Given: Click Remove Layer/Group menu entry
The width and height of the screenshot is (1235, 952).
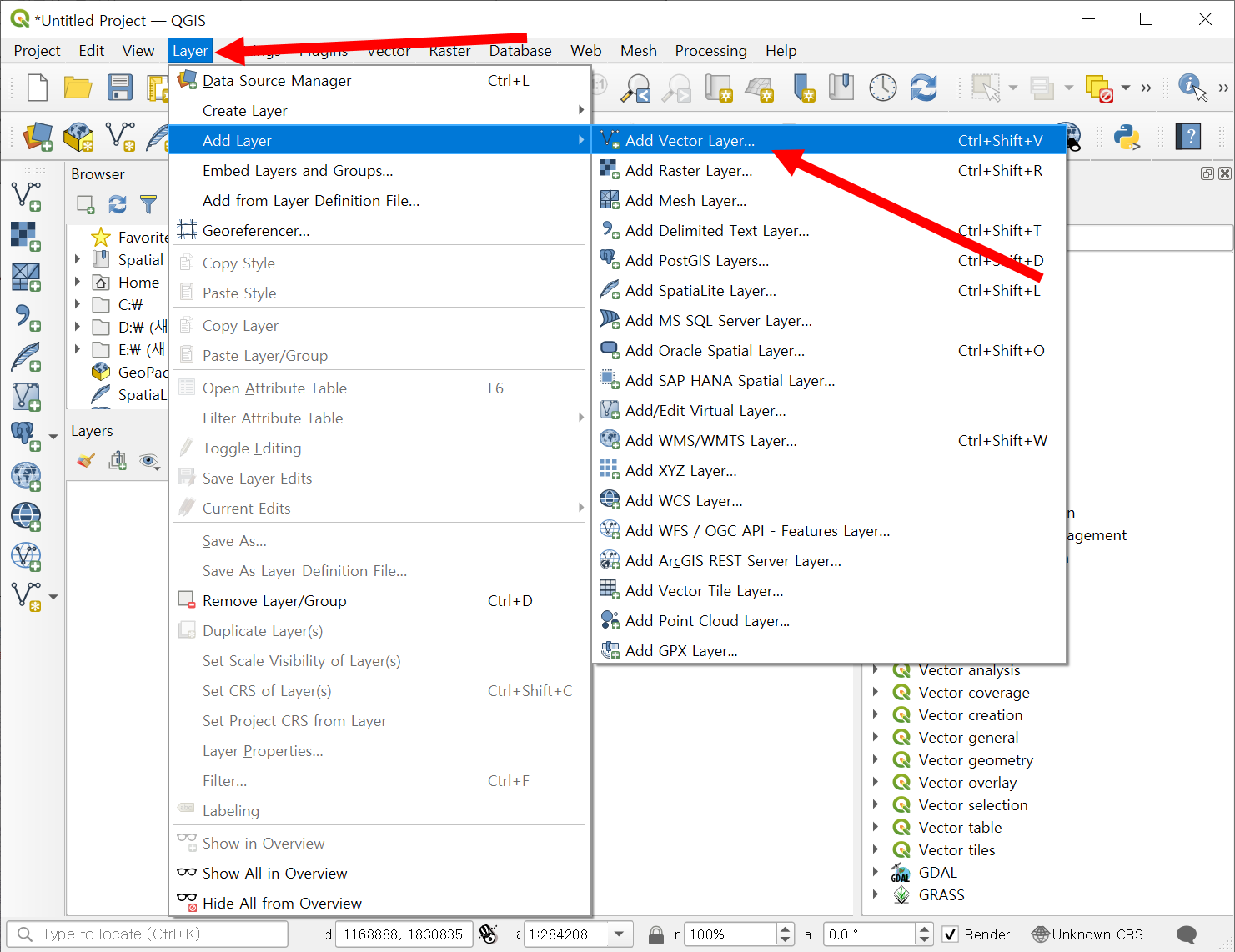Looking at the screenshot, I should 379,600.
